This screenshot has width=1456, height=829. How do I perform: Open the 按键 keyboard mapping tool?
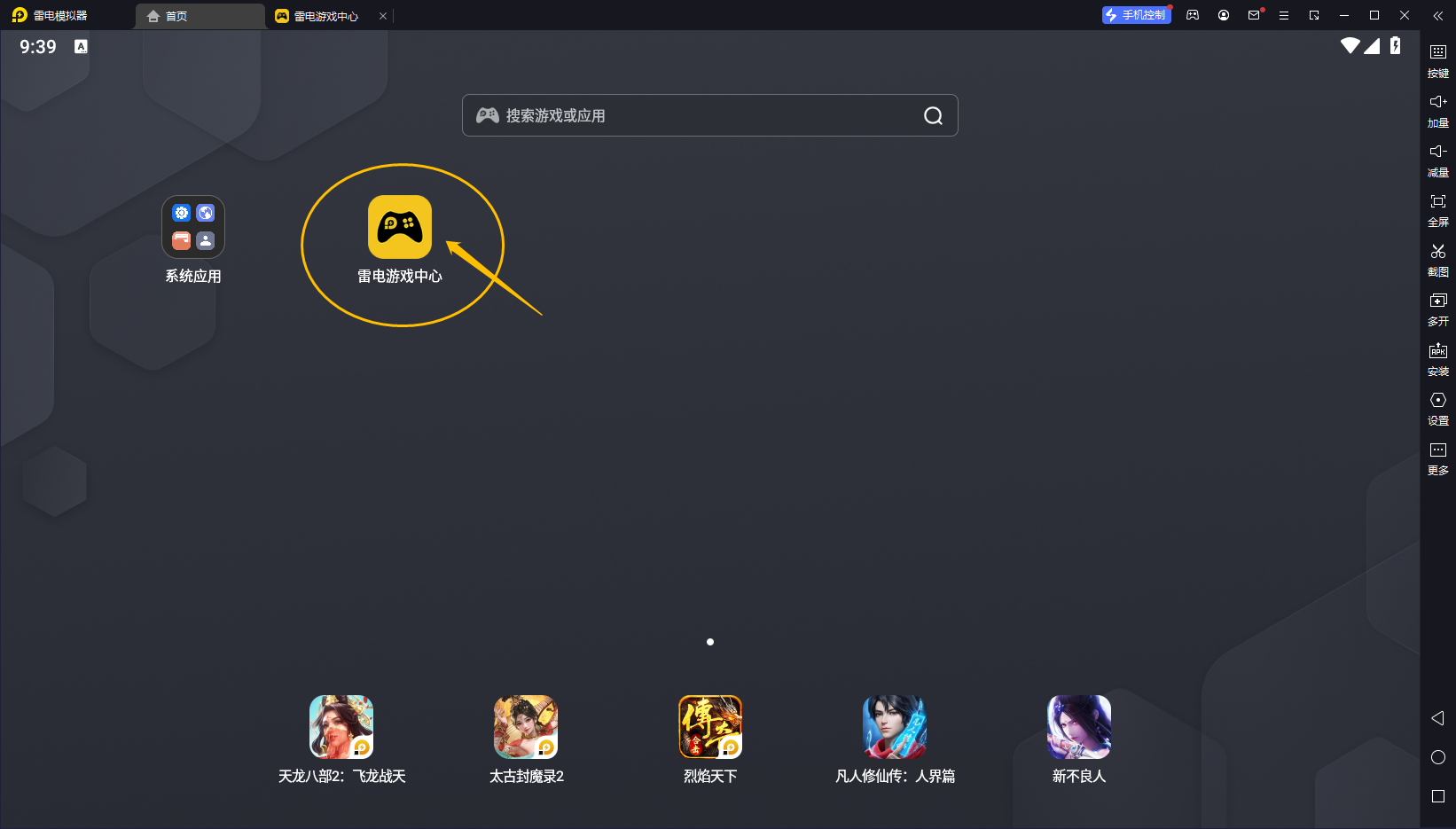coord(1438,60)
